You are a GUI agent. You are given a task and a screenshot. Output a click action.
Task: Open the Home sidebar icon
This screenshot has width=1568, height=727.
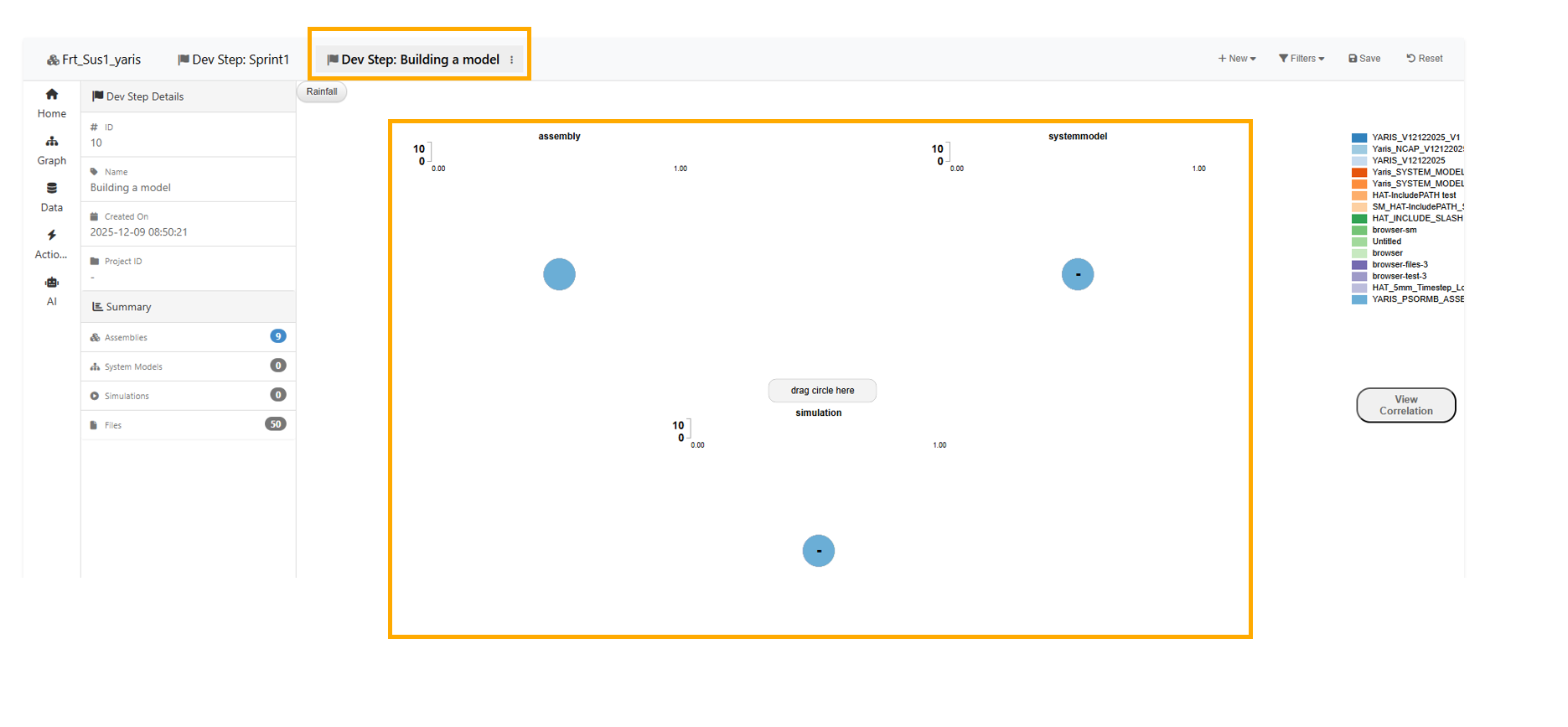[52, 95]
